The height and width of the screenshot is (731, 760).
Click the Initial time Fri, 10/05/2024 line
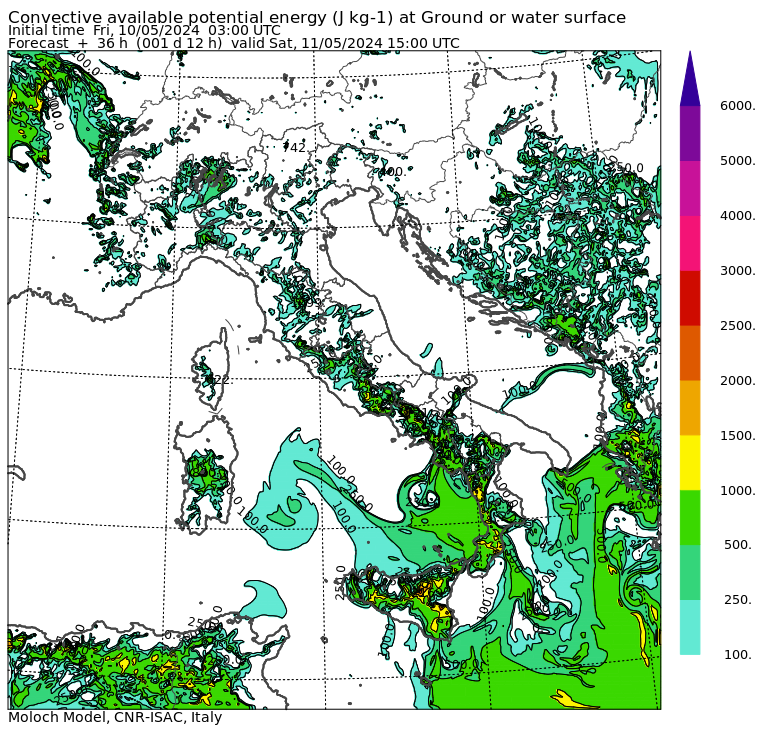pos(144,30)
